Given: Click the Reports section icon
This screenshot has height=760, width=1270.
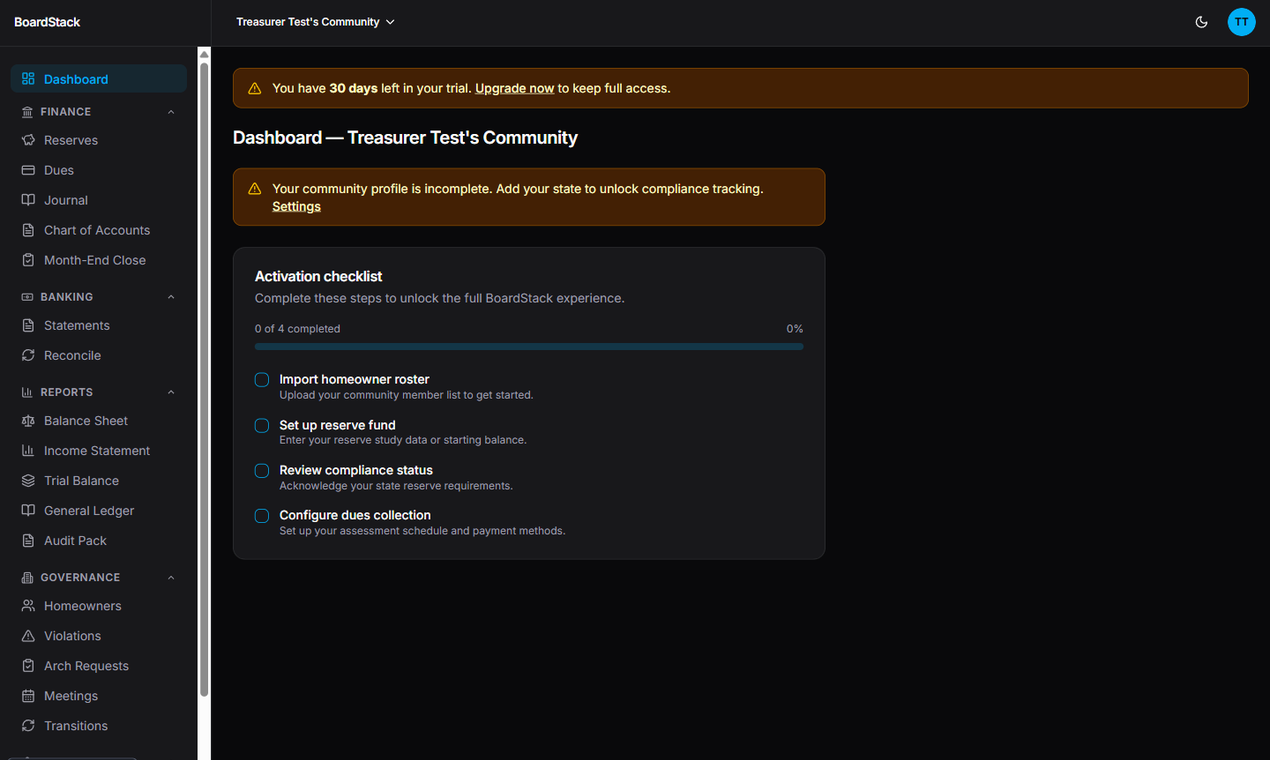Looking at the screenshot, I should coord(27,392).
